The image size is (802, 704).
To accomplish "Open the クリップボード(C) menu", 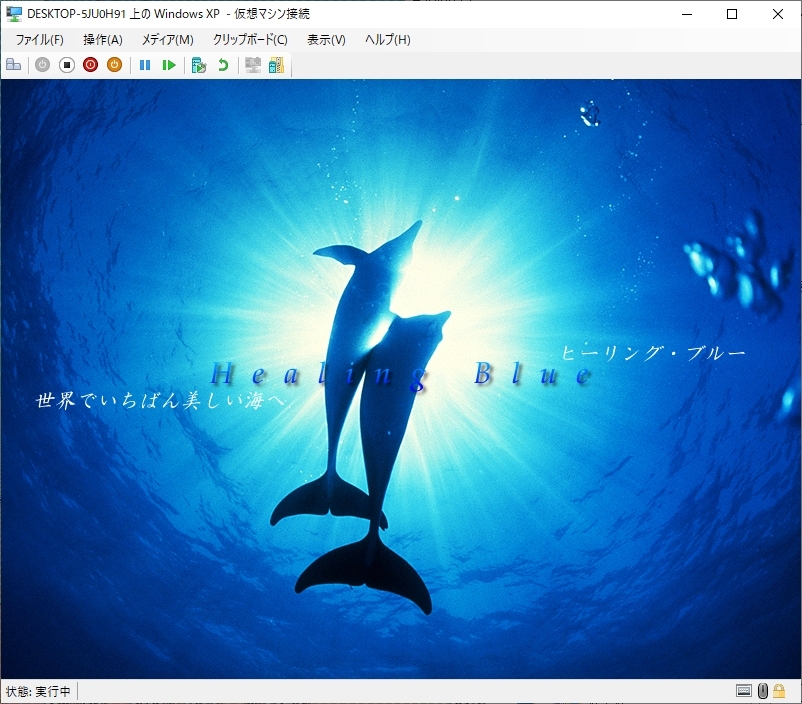I will pos(249,40).
